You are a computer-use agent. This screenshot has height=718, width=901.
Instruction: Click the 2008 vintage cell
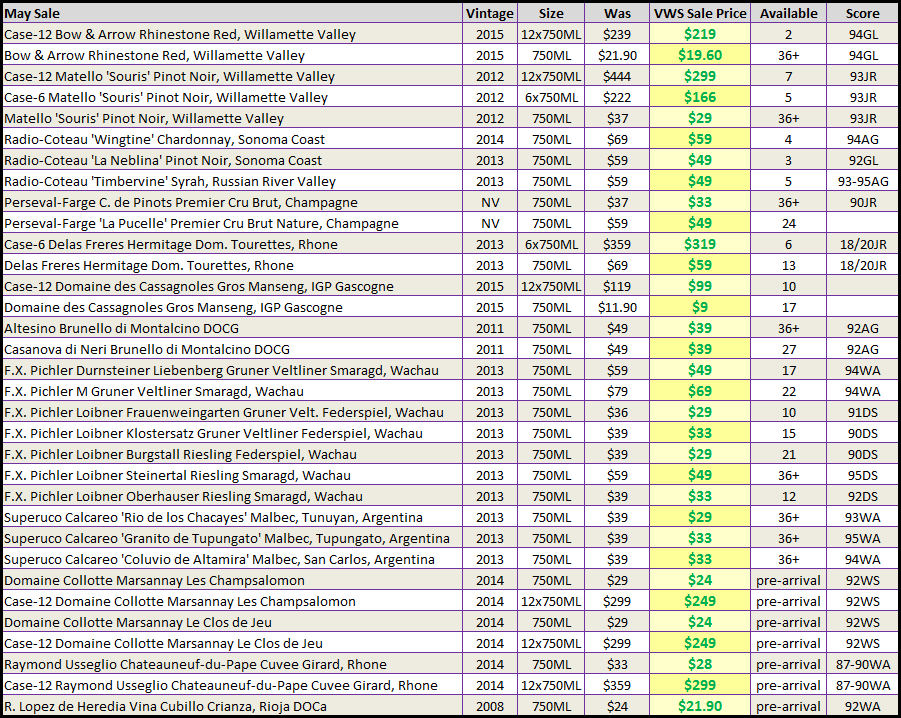[490, 706]
